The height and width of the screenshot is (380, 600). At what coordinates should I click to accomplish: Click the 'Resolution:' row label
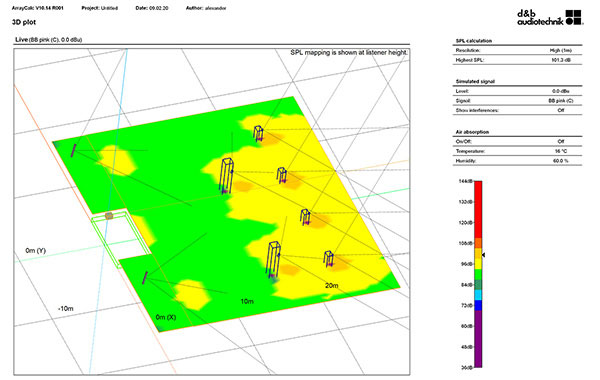(468, 51)
